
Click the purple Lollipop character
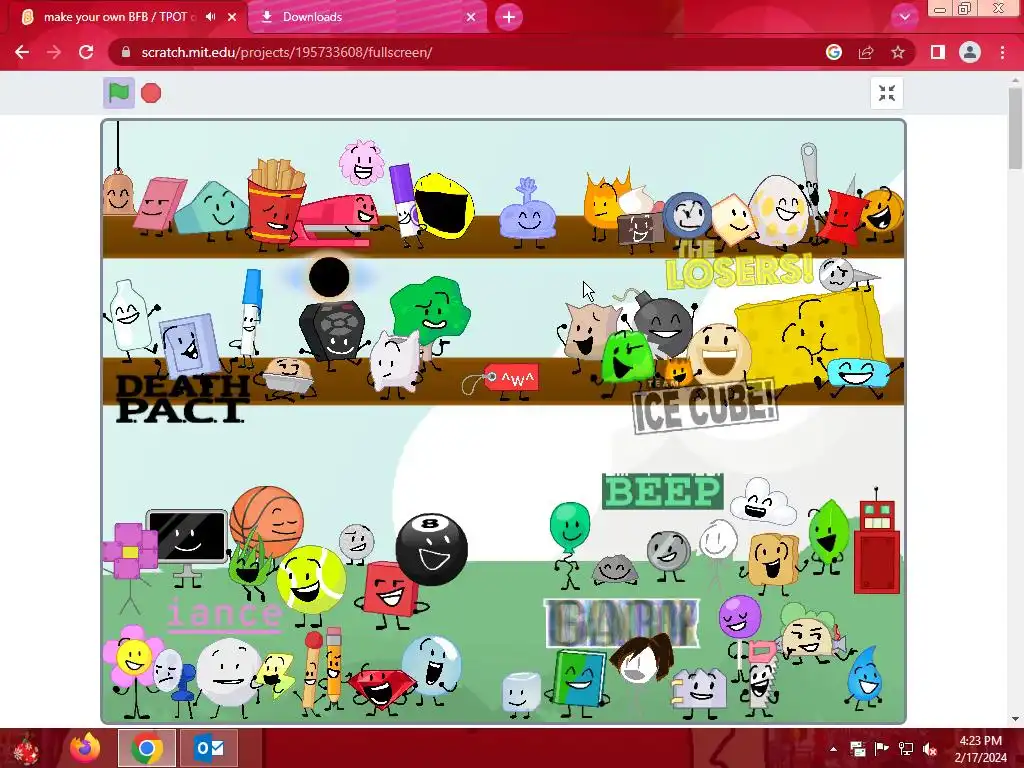click(x=740, y=618)
